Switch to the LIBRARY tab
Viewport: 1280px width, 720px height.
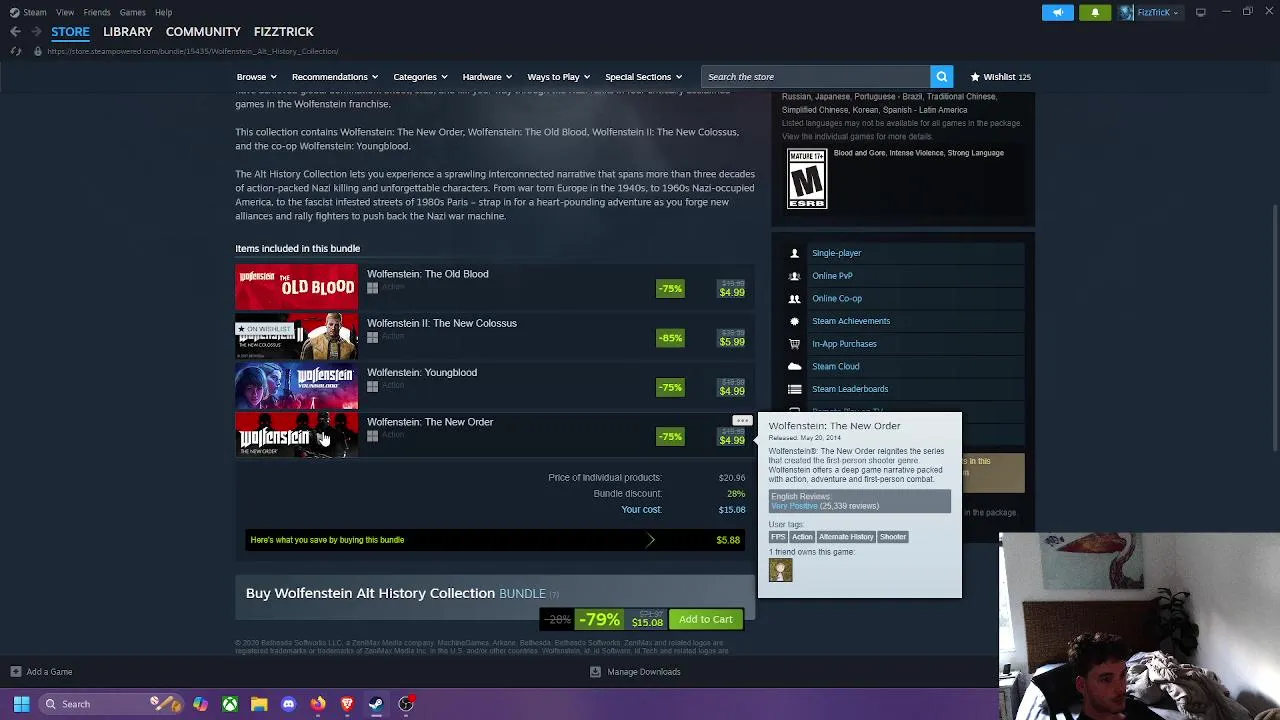[x=128, y=32]
